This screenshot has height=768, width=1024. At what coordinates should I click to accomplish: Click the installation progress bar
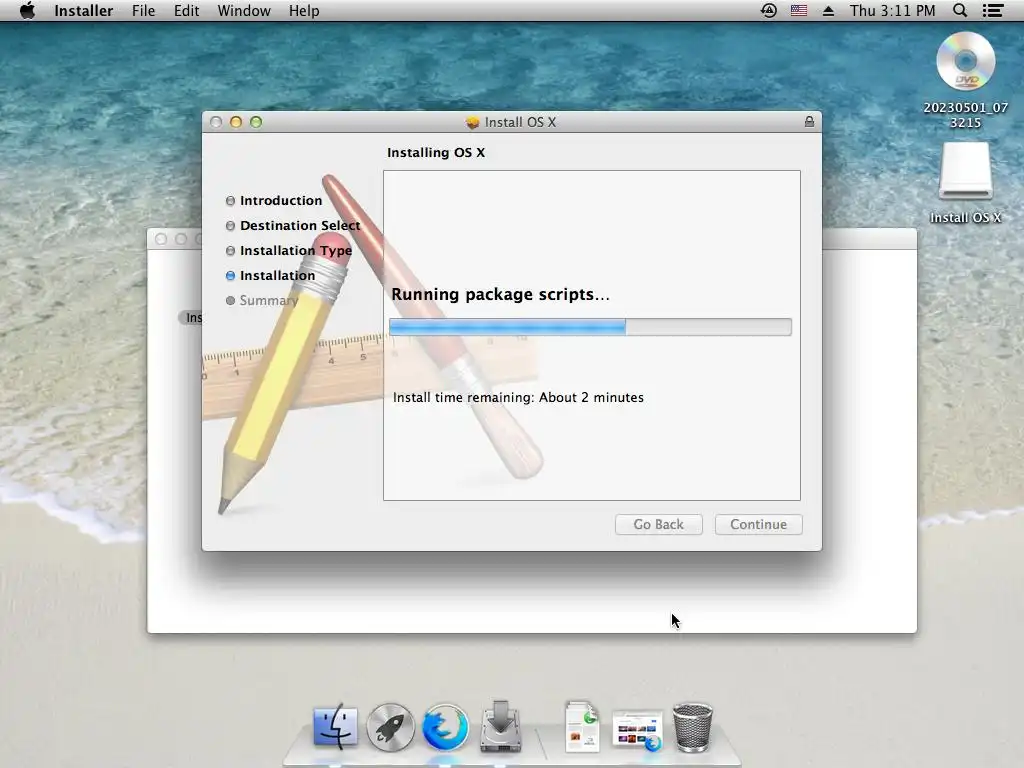(590, 327)
